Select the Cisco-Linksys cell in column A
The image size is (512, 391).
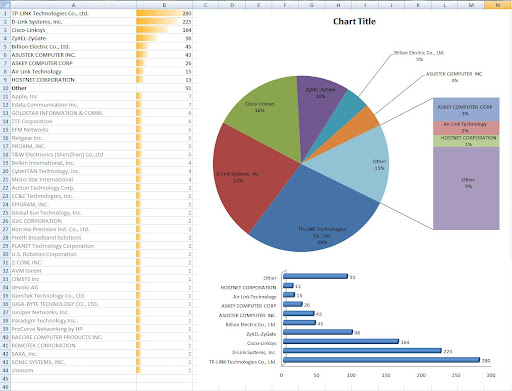73,30
